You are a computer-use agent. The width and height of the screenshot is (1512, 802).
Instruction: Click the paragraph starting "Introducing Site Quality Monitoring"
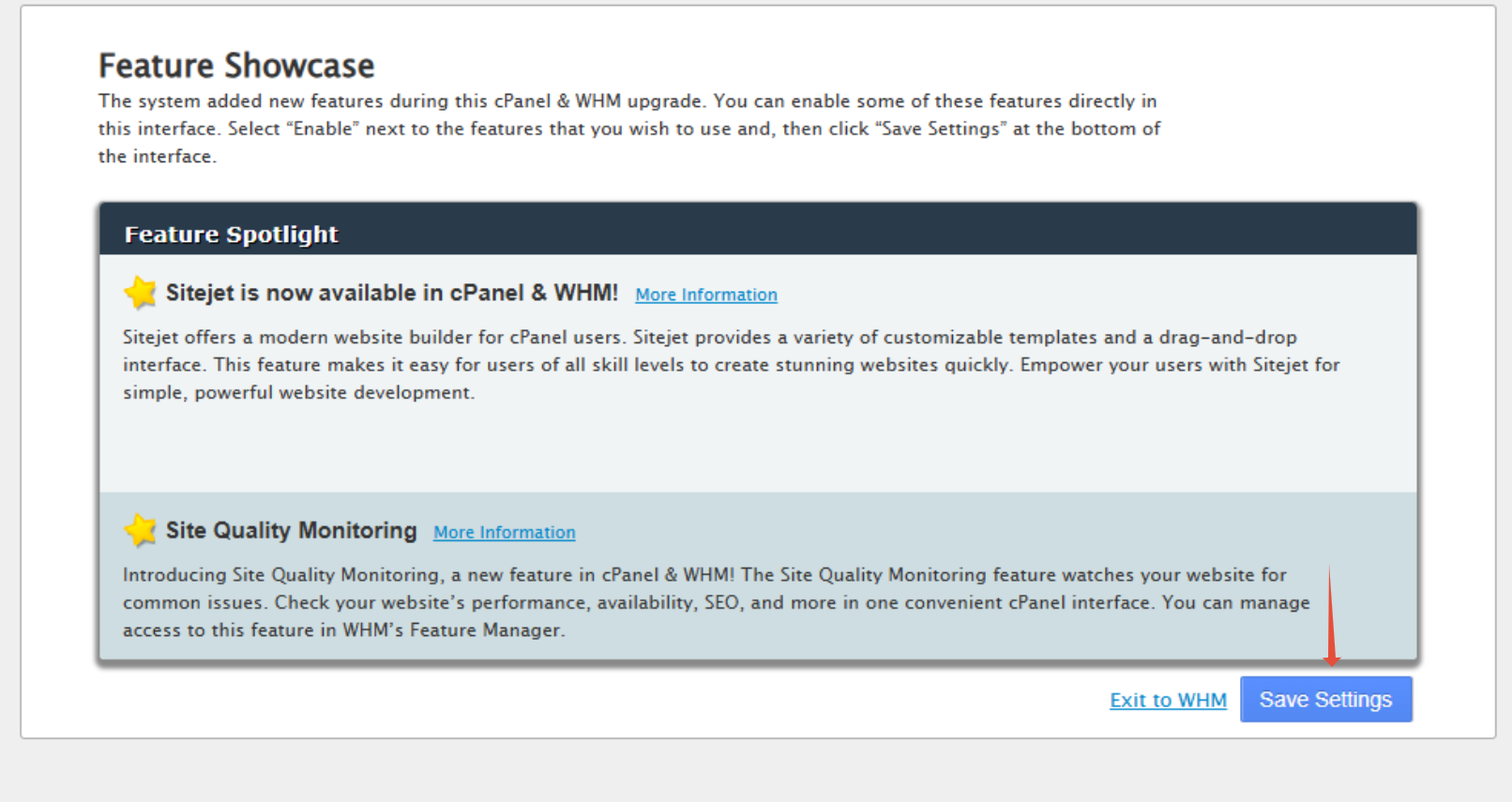click(x=717, y=602)
